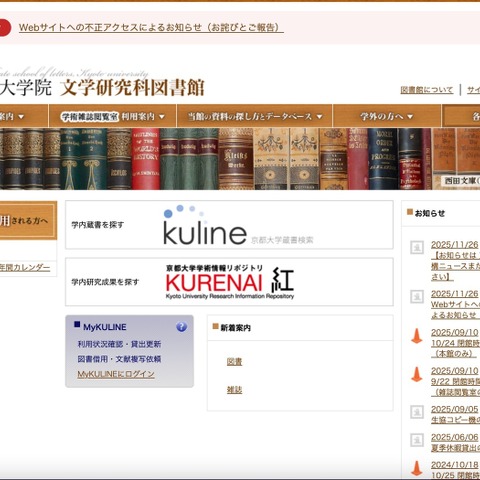
Task: Open the 学術雑誌閲覧室 利用案内 menu
Action: click(x=112, y=116)
